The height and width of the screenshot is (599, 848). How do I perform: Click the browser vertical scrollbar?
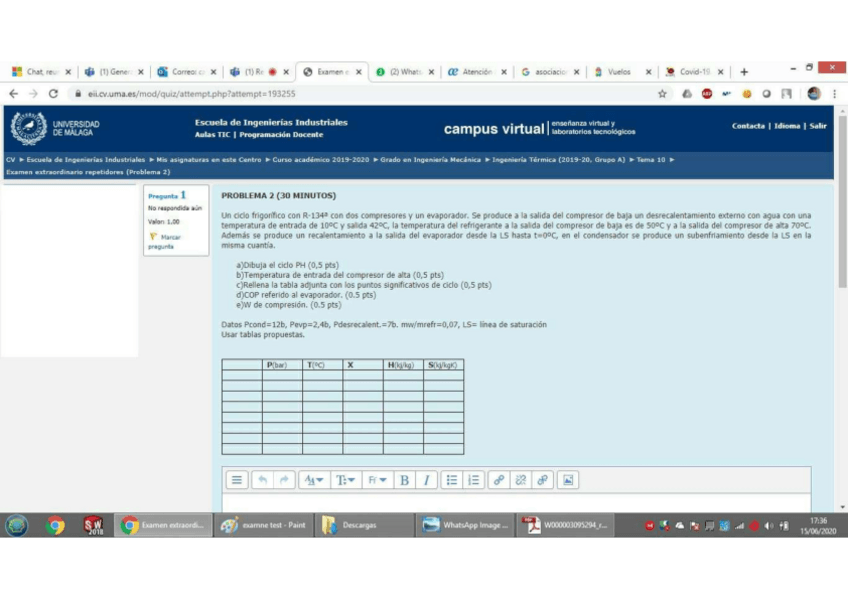point(841,300)
